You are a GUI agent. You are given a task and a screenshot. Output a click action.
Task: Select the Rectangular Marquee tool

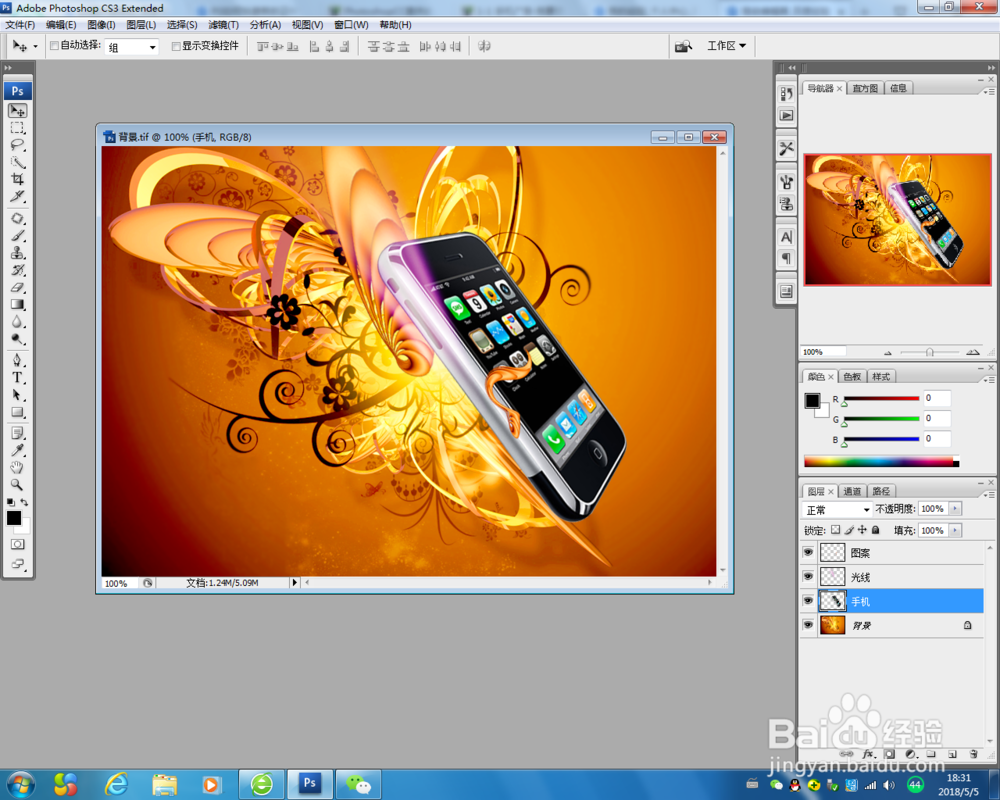tap(17, 128)
